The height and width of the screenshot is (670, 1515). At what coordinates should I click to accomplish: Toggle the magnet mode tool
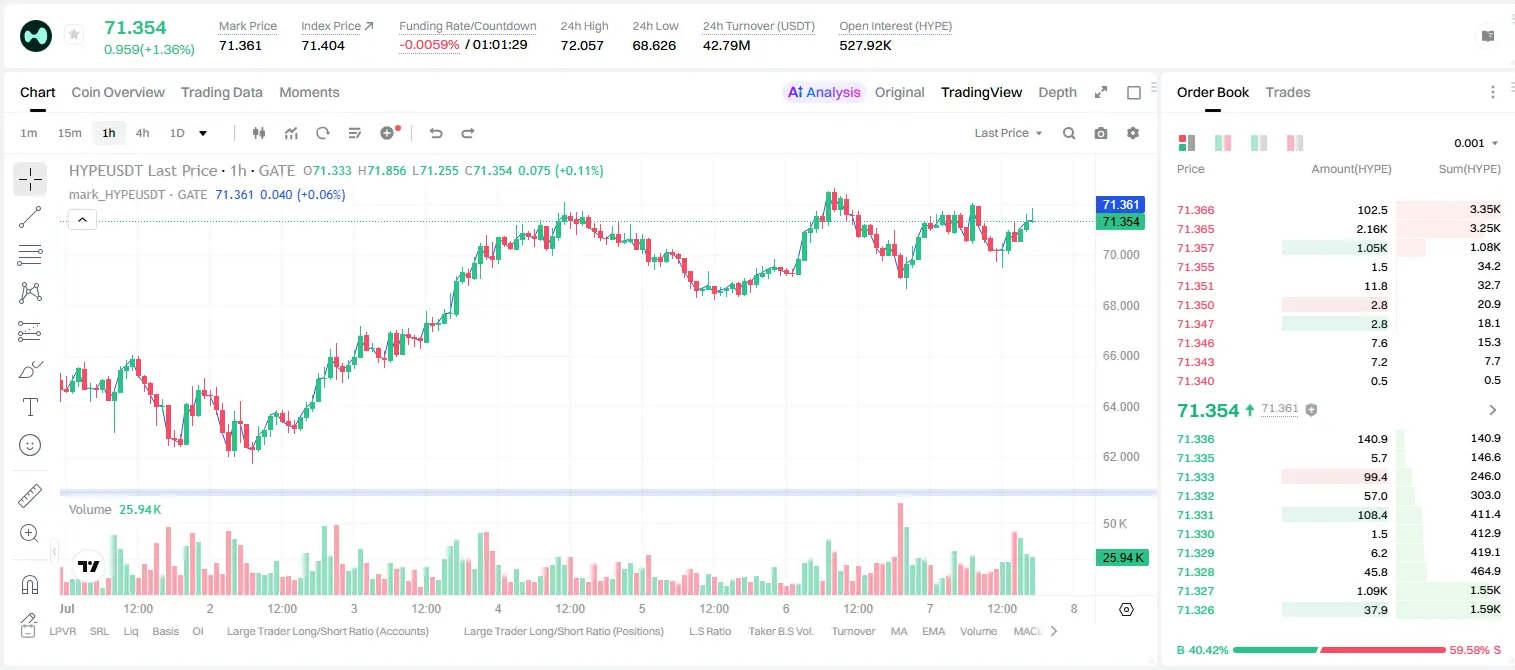point(30,584)
